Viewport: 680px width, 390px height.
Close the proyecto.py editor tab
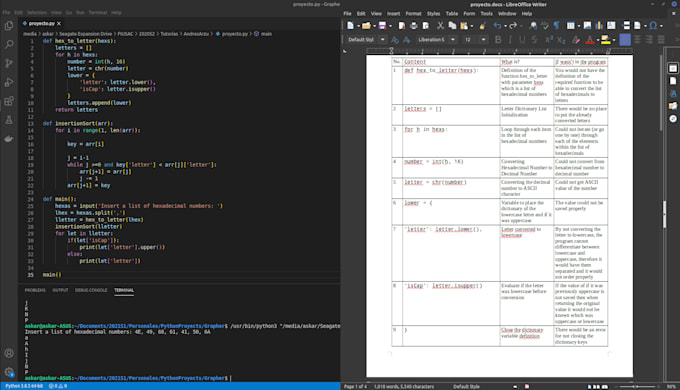tap(59, 23)
